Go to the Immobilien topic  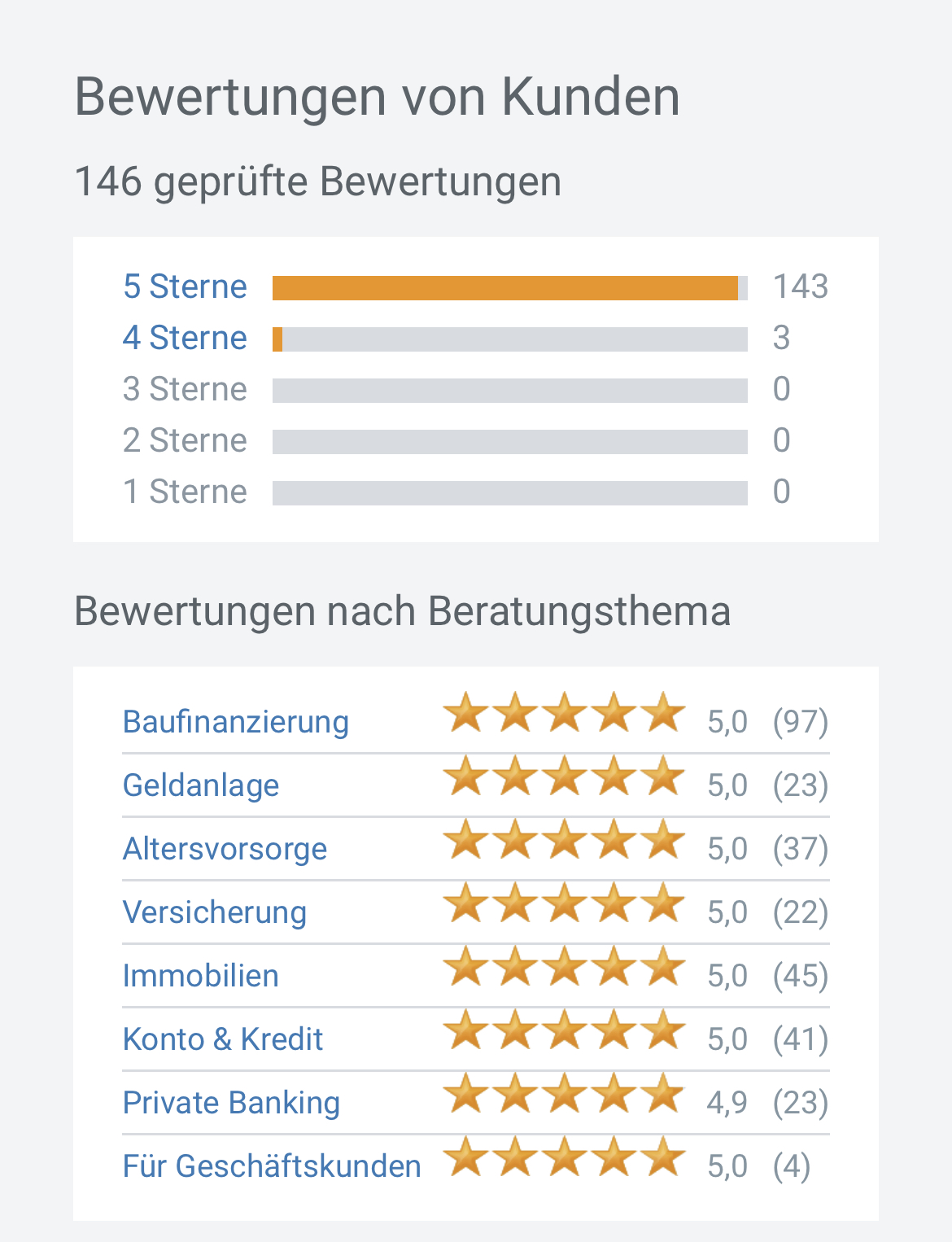201,976
